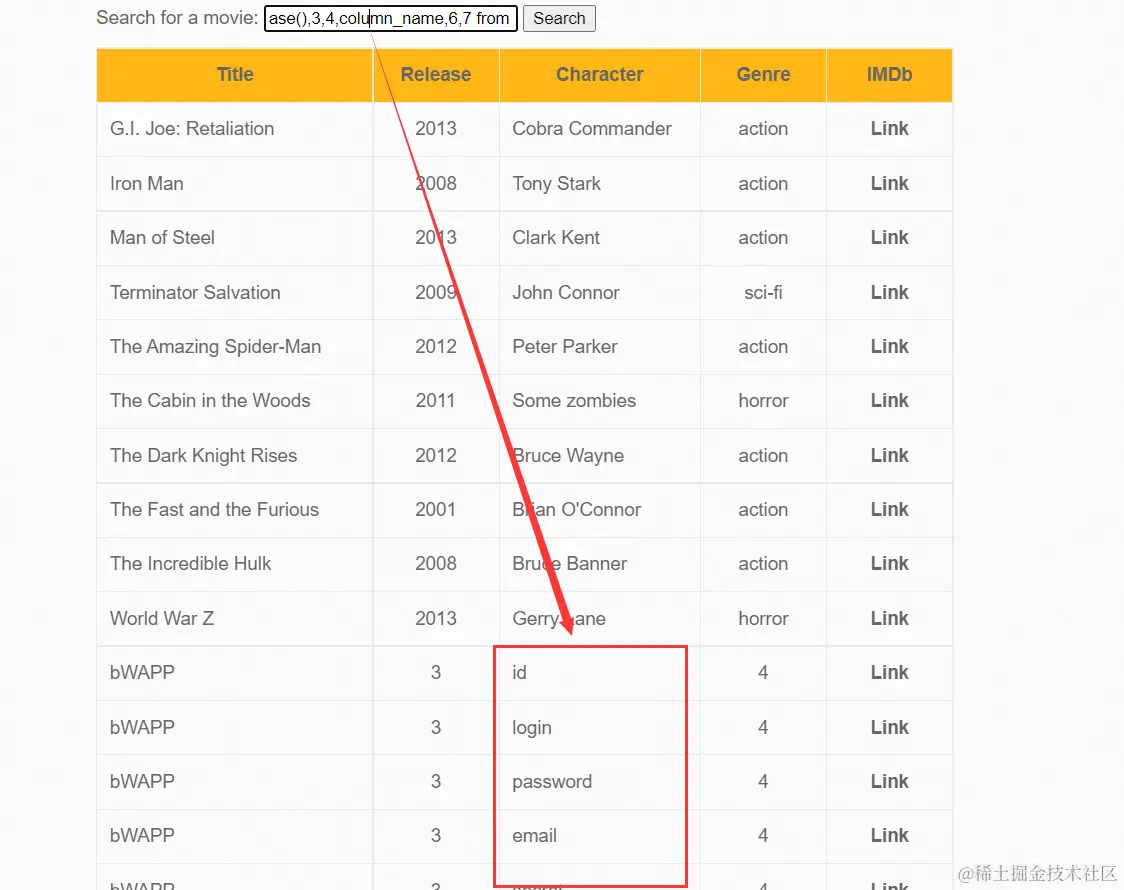The height and width of the screenshot is (890, 1124).
Task: Click the Character column header
Action: point(600,75)
